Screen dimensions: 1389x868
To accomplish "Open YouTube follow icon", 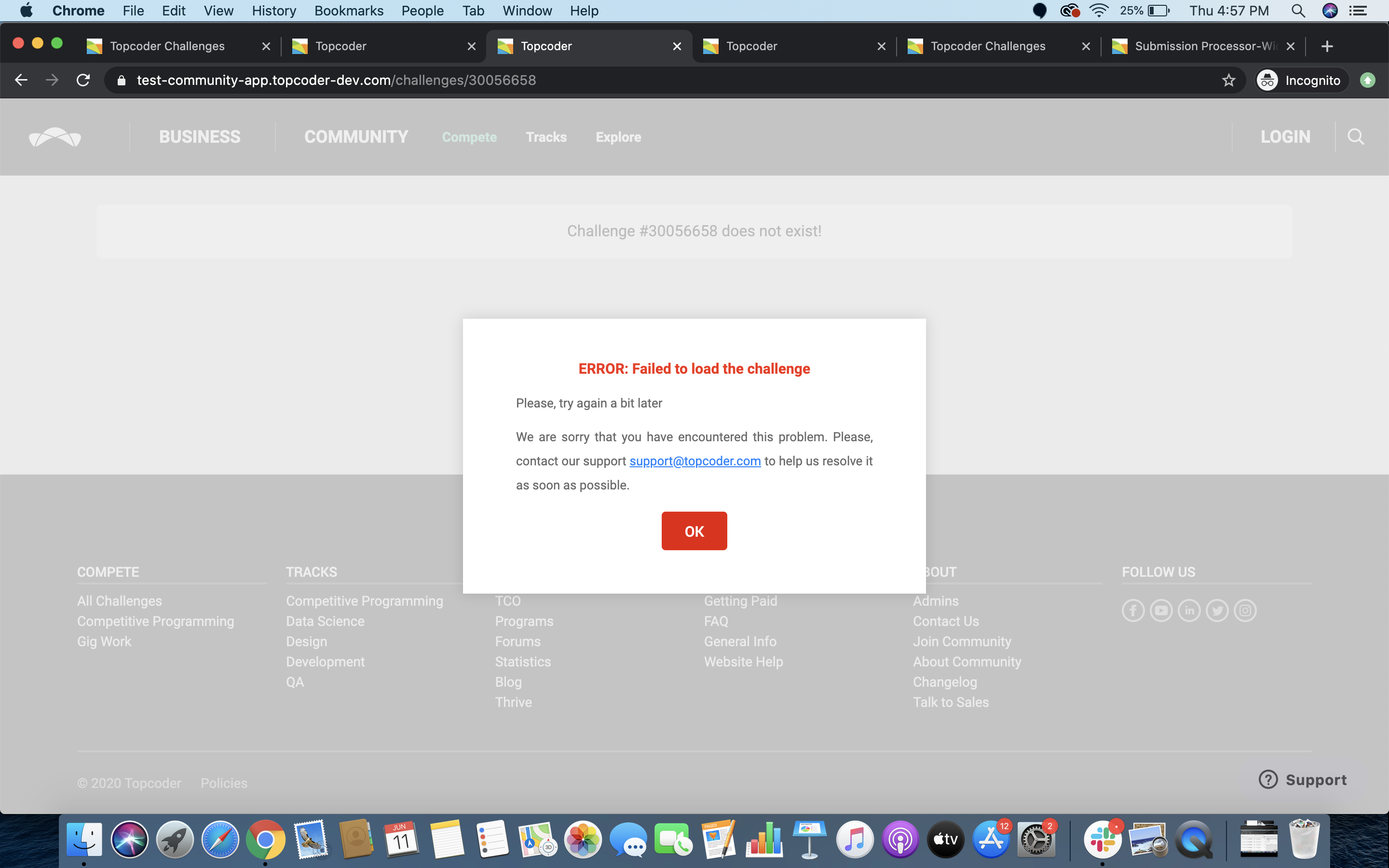I will (1161, 610).
